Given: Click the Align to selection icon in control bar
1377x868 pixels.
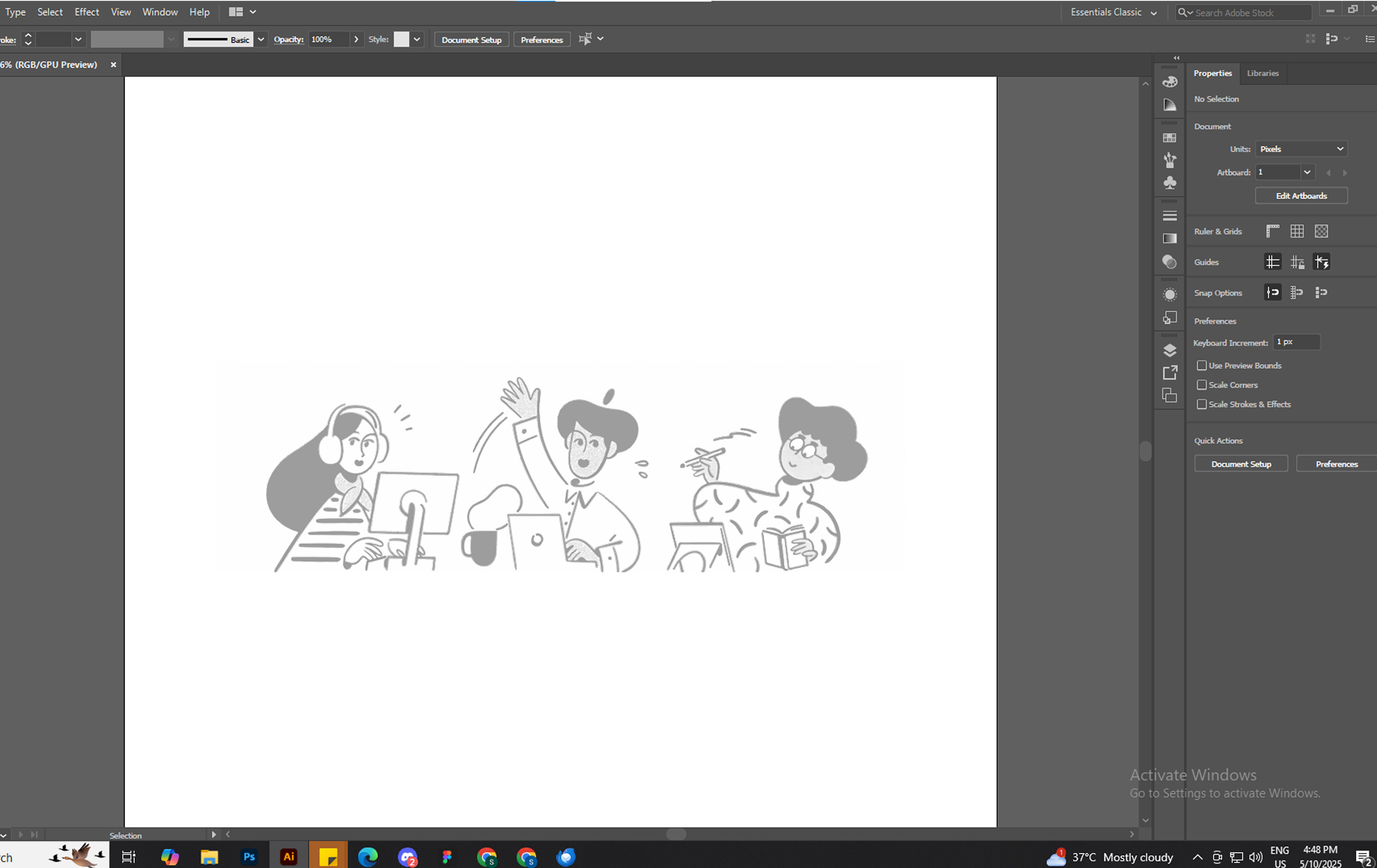Looking at the screenshot, I should click(585, 39).
